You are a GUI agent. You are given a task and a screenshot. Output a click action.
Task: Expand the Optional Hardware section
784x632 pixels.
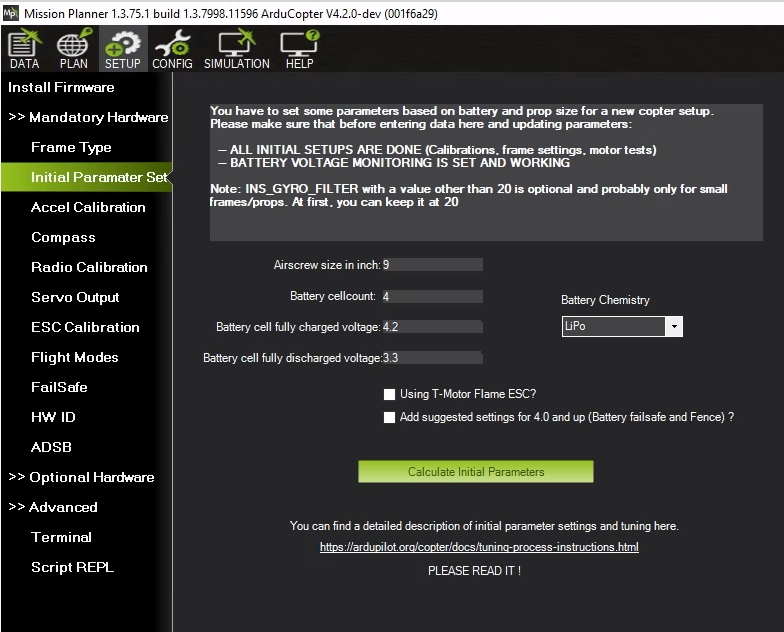click(x=81, y=477)
